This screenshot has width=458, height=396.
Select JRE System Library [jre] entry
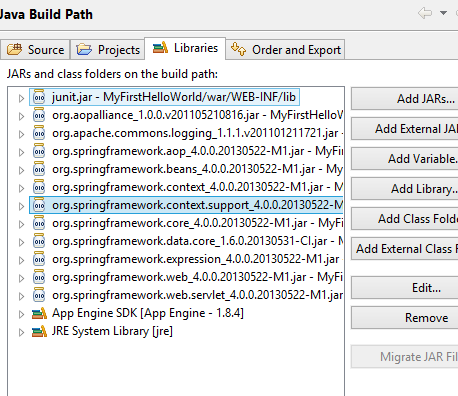pyautogui.click(x=112, y=331)
